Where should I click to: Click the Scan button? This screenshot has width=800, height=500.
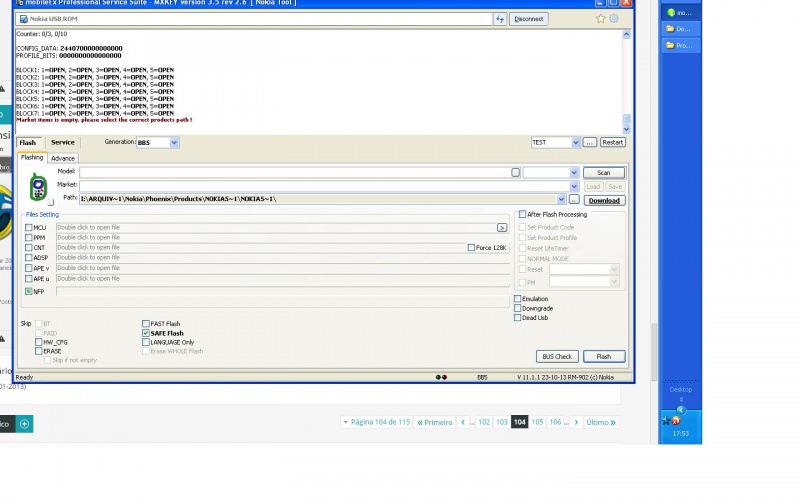click(604, 173)
